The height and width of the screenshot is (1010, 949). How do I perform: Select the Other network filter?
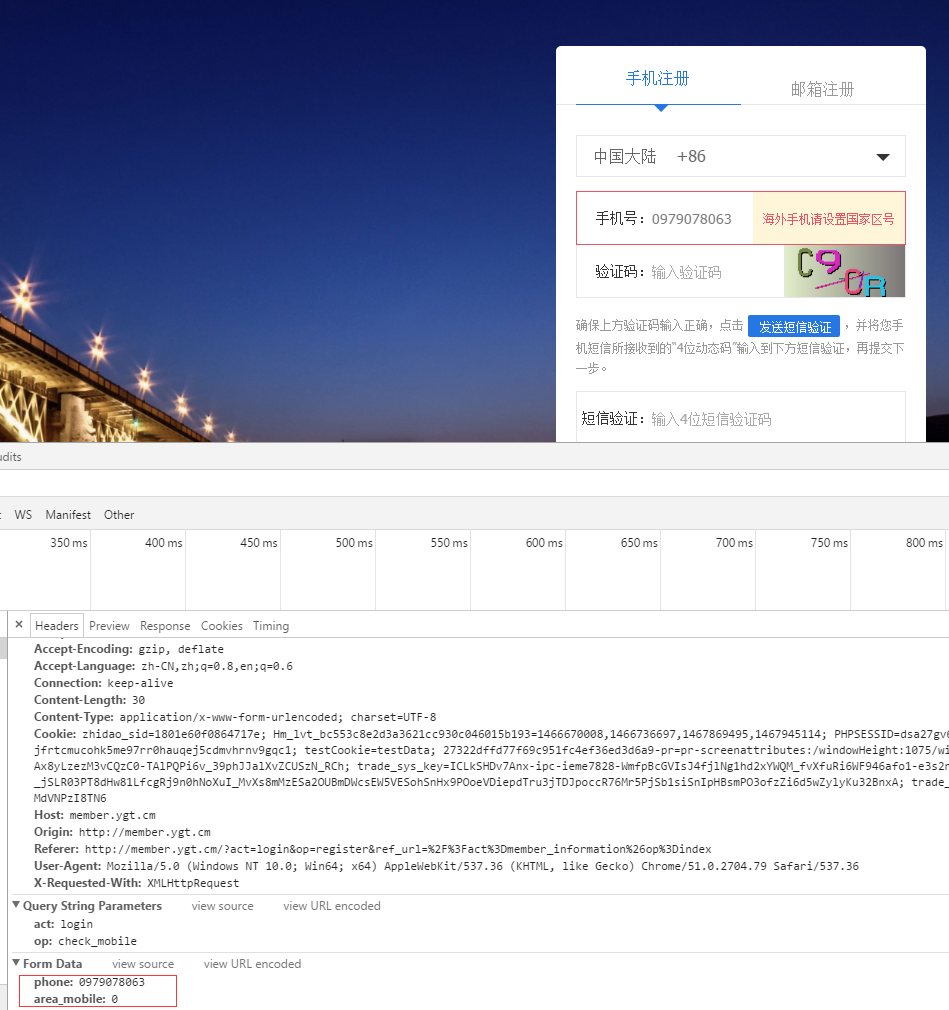point(118,514)
